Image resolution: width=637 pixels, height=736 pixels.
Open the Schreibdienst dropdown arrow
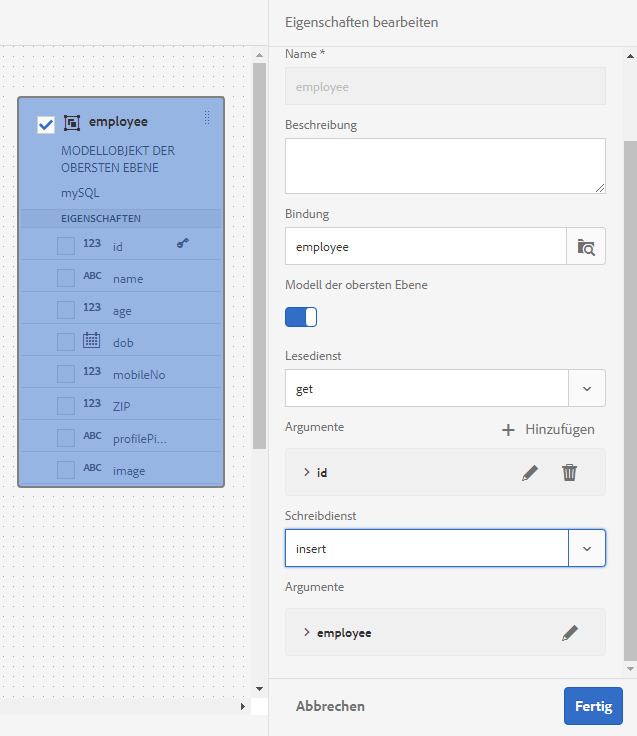(x=587, y=548)
